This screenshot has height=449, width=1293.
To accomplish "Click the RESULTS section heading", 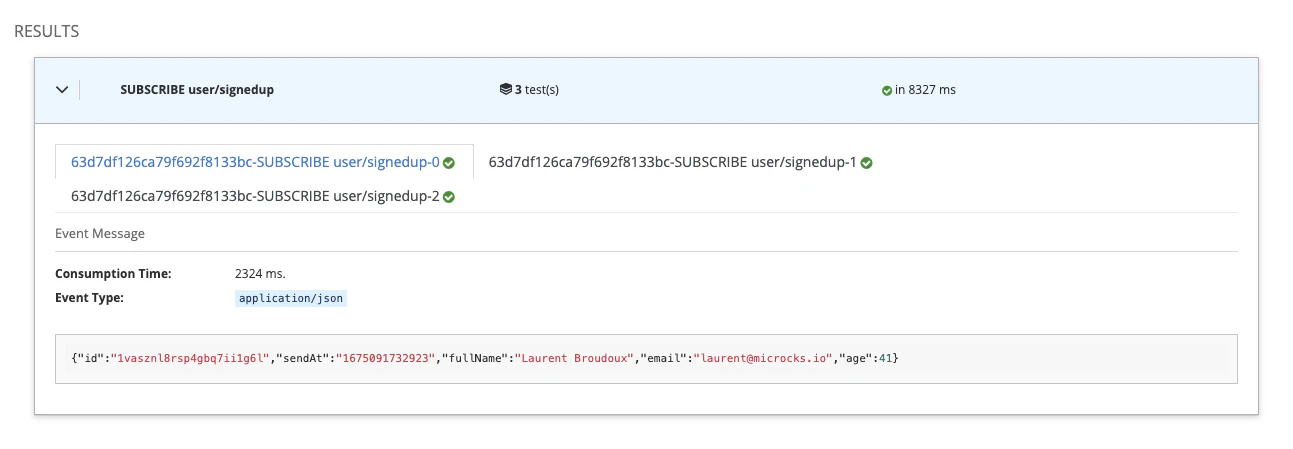I will click(x=46, y=32).
